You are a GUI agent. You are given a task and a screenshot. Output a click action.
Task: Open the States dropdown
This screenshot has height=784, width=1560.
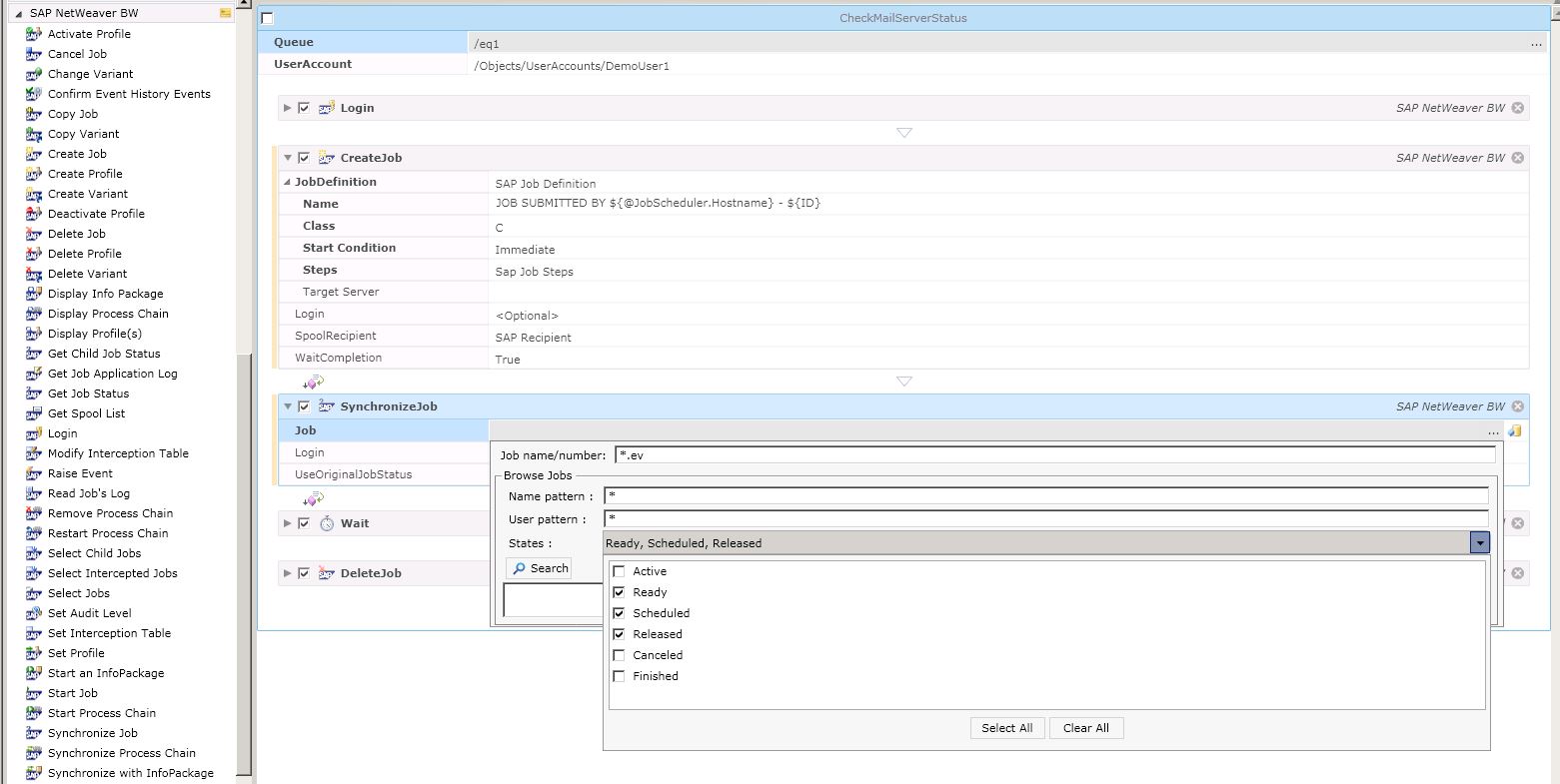click(1479, 542)
